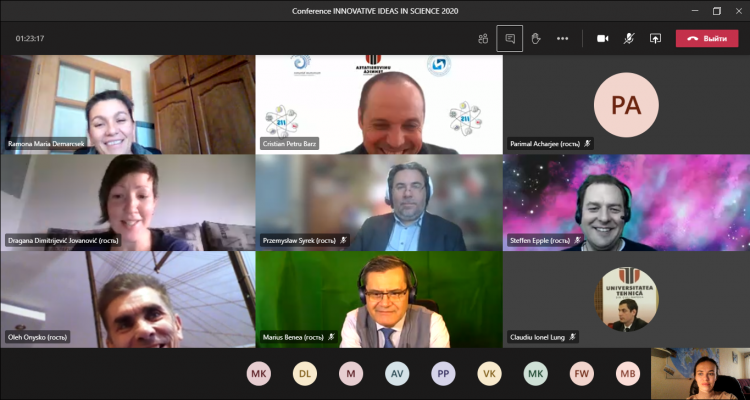Open the participants panel
The width and height of the screenshot is (750, 400).
(483, 38)
